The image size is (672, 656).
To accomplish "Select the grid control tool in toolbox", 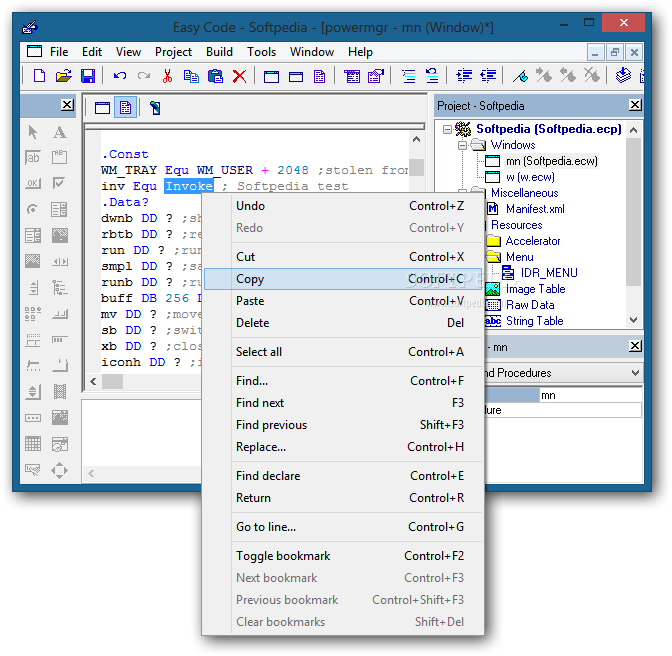I will (33, 444).
